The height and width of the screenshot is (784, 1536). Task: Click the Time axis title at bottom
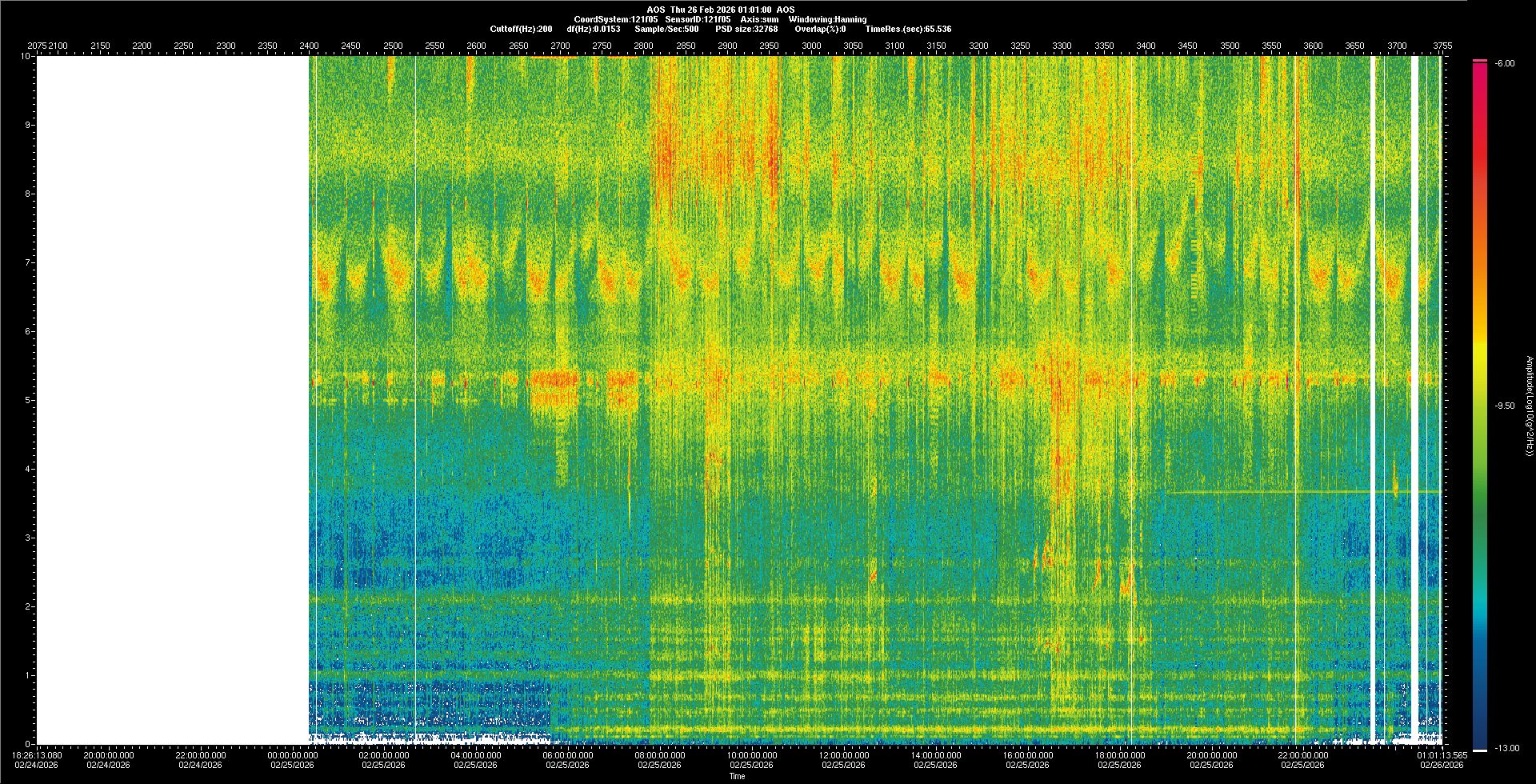(737, 776)
